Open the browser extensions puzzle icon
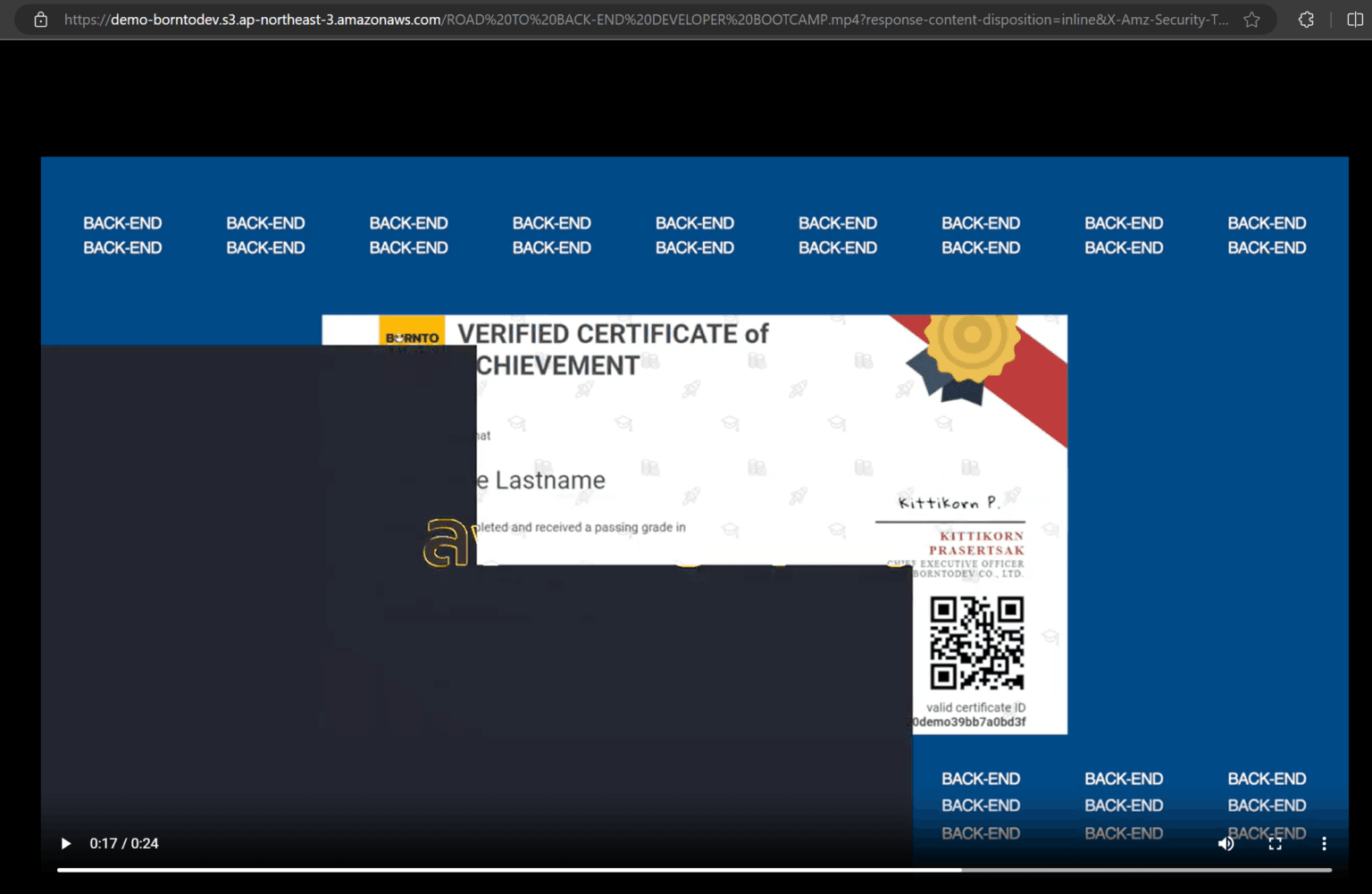Image resolution: width=1372 pixels, height=894 pixels. [1305, 19]
